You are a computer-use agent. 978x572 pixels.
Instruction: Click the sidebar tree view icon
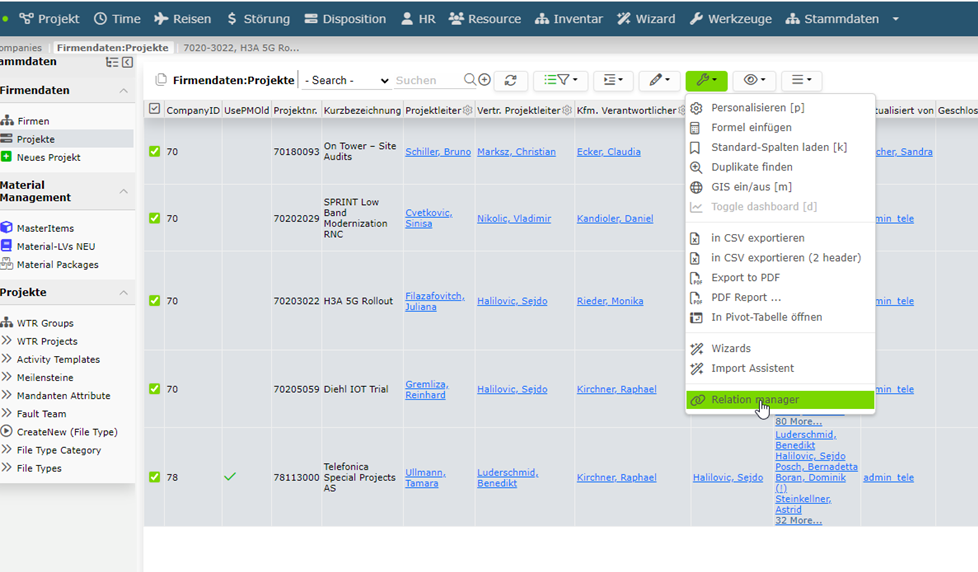[112, 62]
